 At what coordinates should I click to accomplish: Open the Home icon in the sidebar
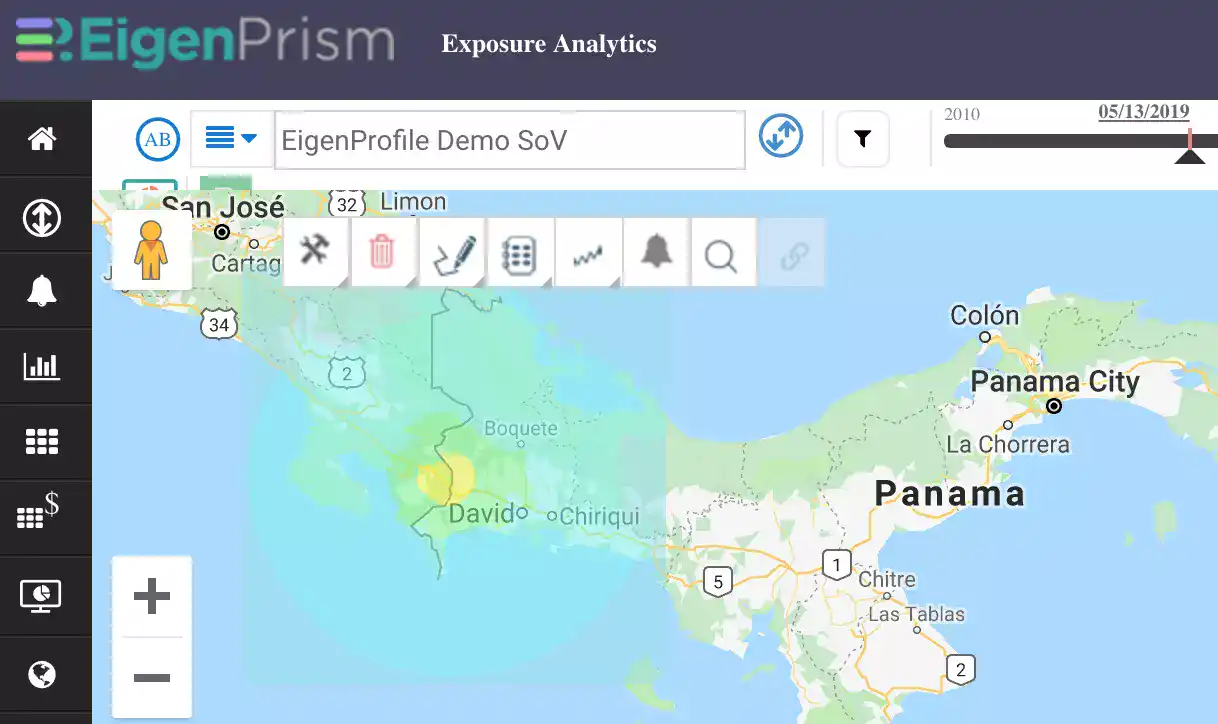click(x=42, y=139)
